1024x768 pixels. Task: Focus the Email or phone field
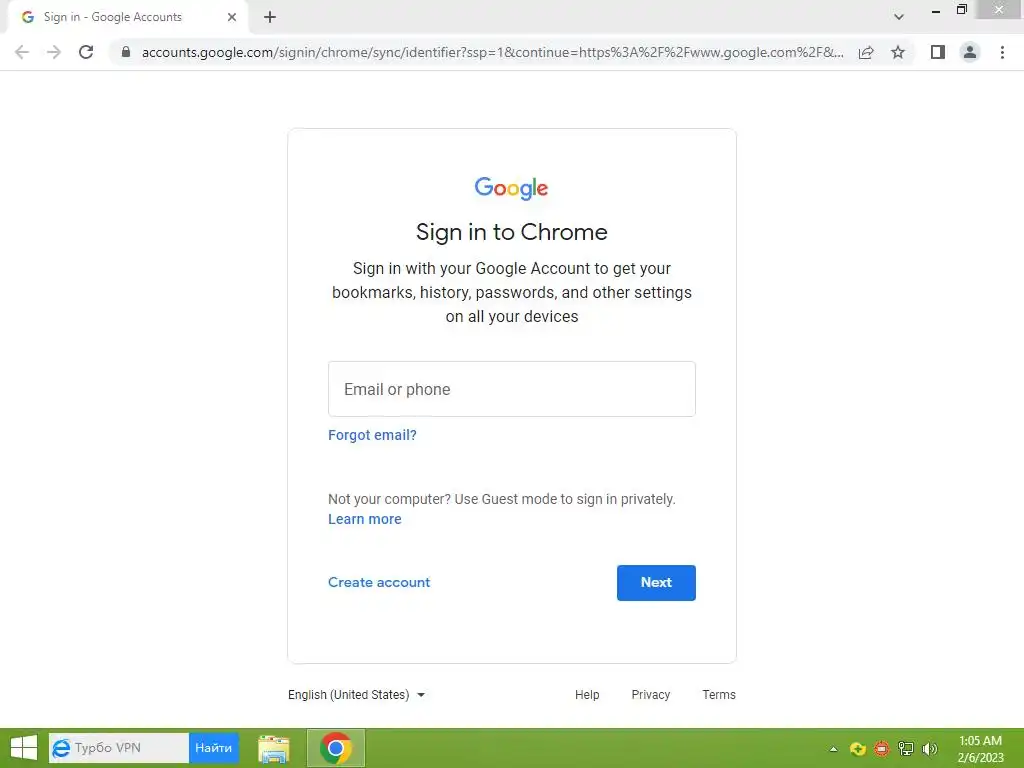pyautogui.click(x=512, y=389)
